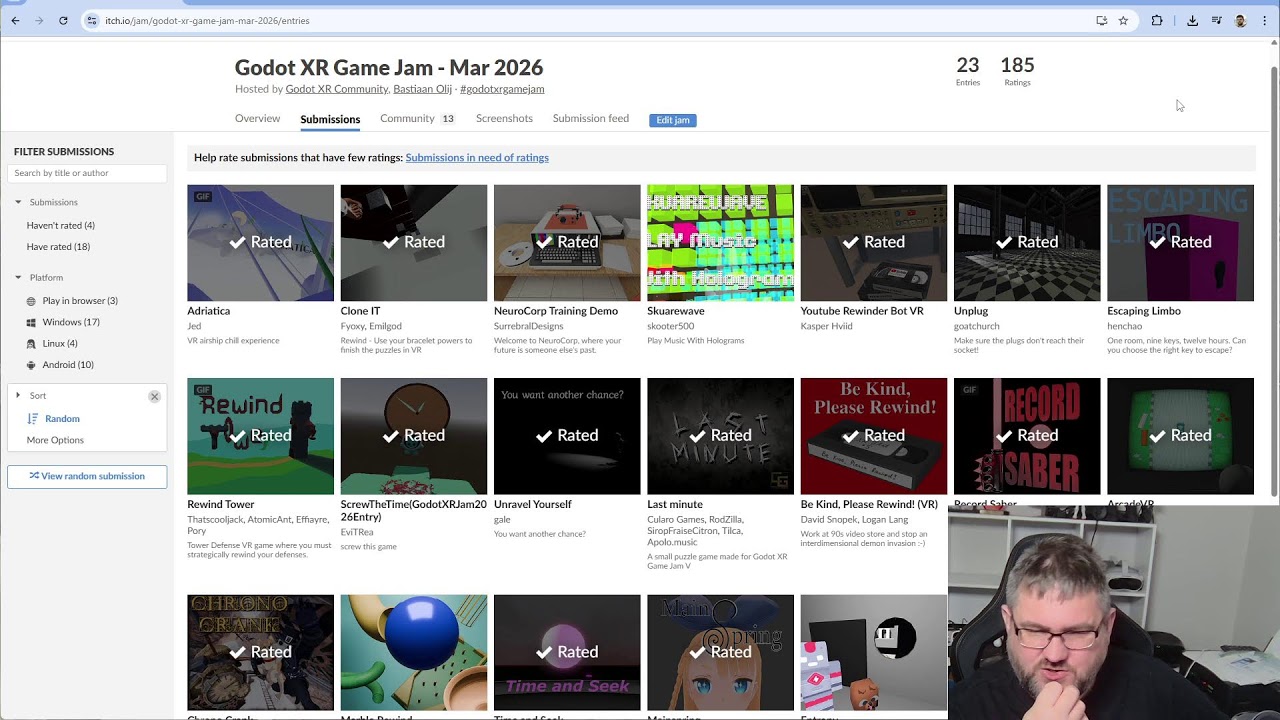The width and height of the screenshot is (1280, 720).
Task: Click the Edit jam button
Action: 673,120
